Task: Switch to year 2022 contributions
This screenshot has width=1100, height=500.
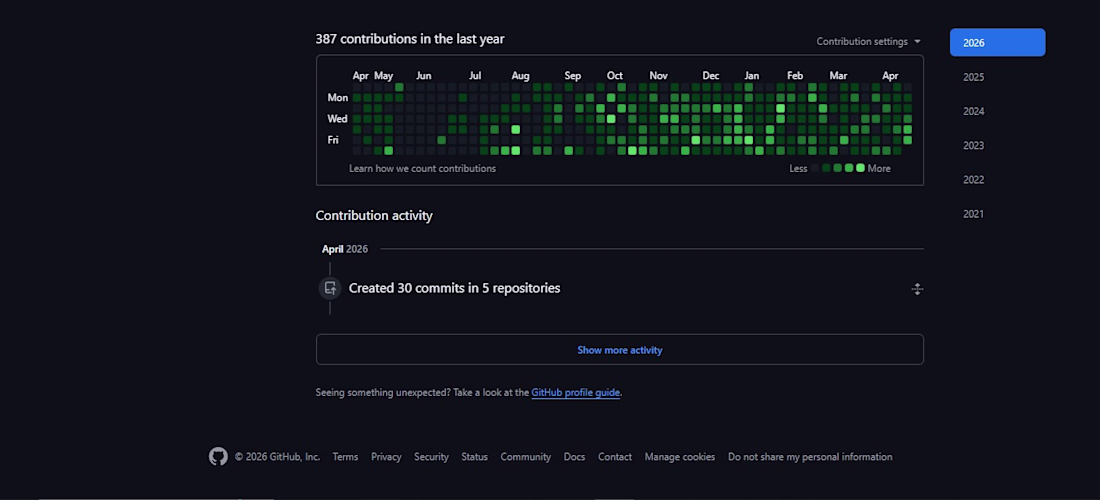Action: tap(973, 180)
